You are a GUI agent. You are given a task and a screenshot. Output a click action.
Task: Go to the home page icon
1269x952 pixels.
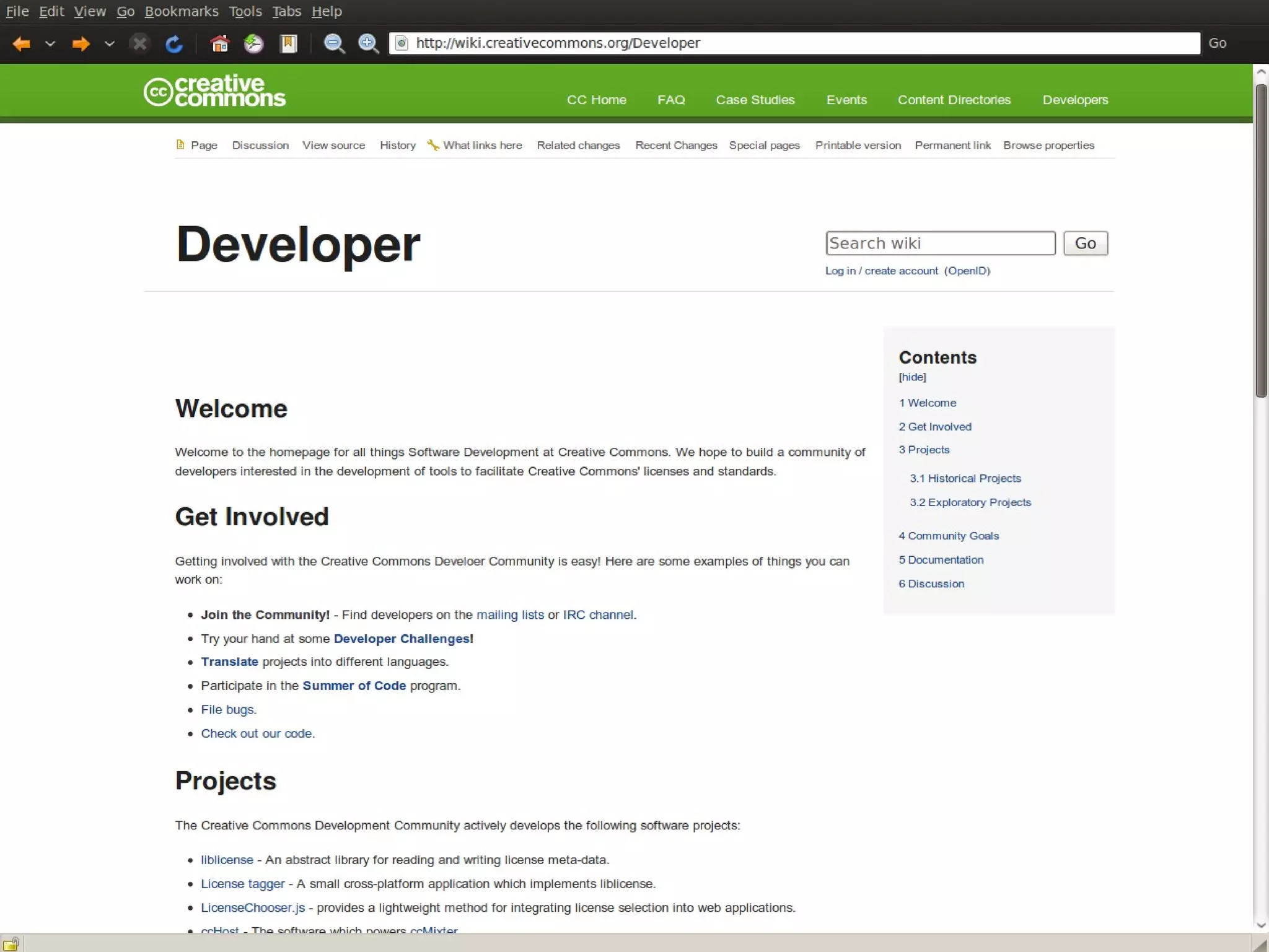pos(219,43)
